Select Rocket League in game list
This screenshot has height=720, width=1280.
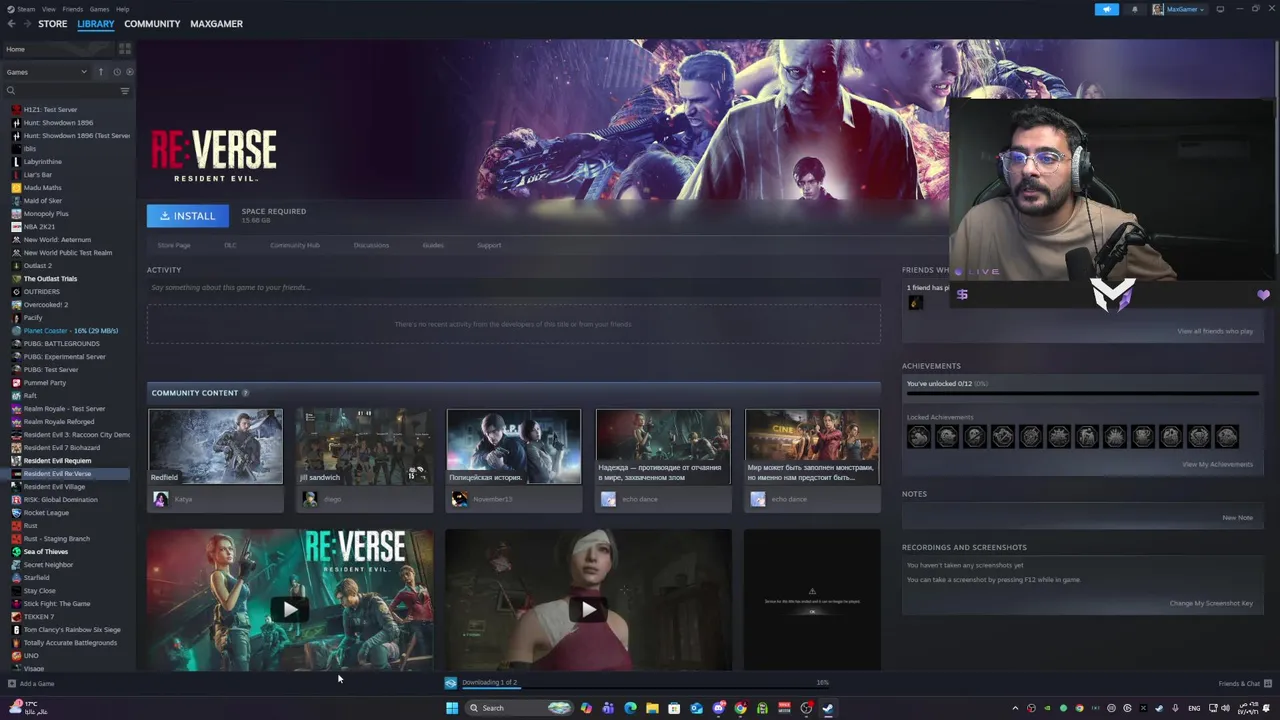point(46,513)
